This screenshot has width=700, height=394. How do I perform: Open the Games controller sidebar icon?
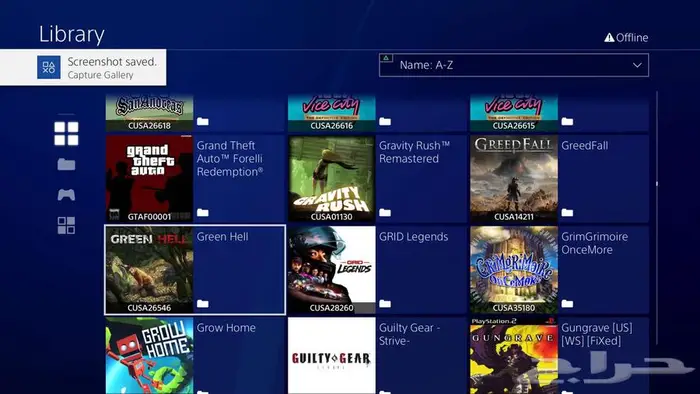66,195
